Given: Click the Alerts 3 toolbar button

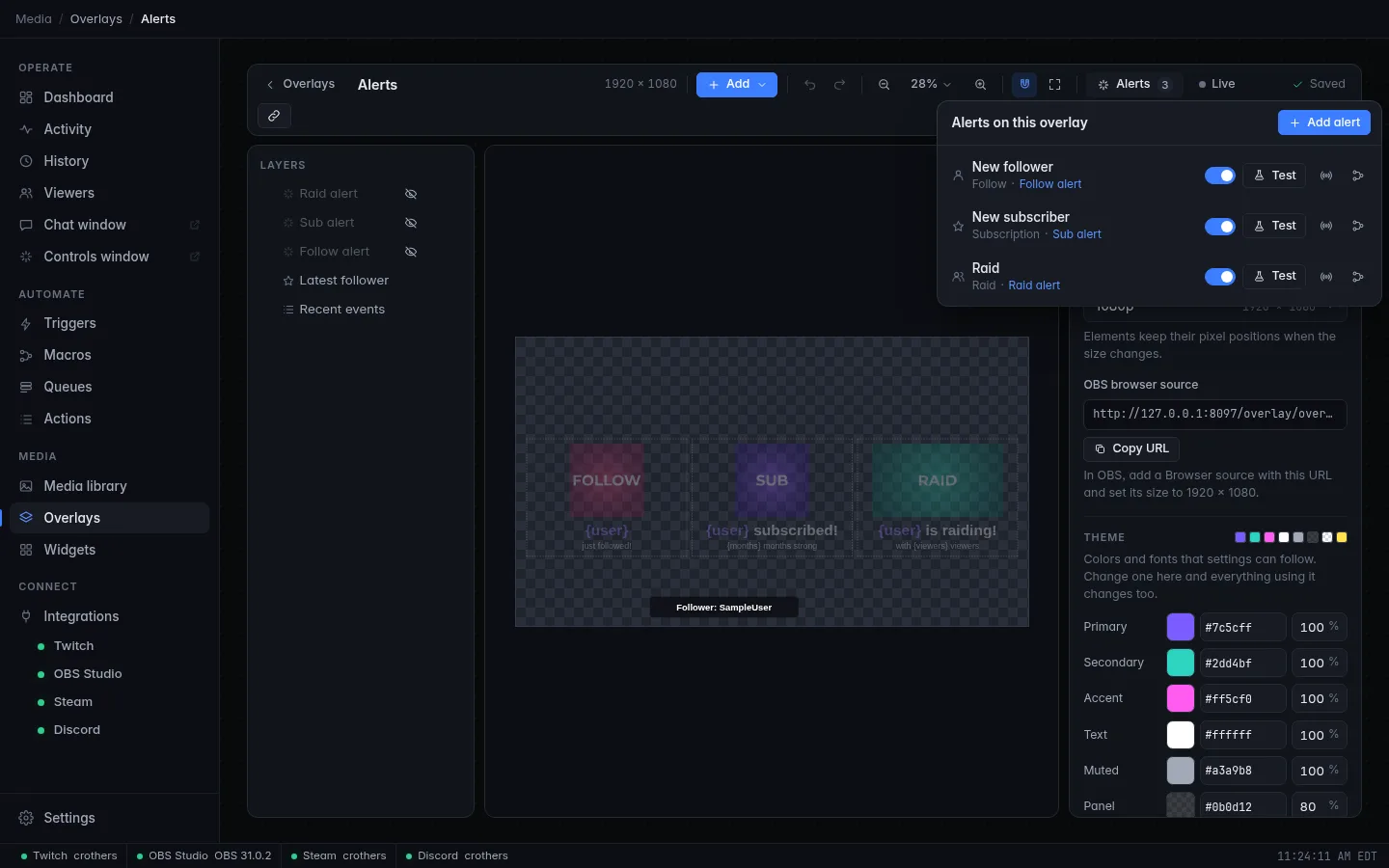Looking at the screenshot, I should 1133,85.
